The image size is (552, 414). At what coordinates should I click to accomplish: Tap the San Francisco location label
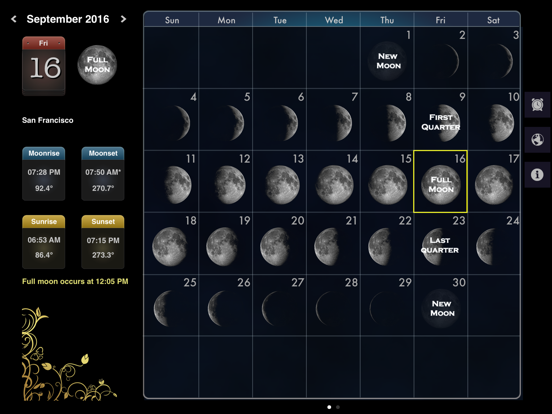tap(48, 120)
